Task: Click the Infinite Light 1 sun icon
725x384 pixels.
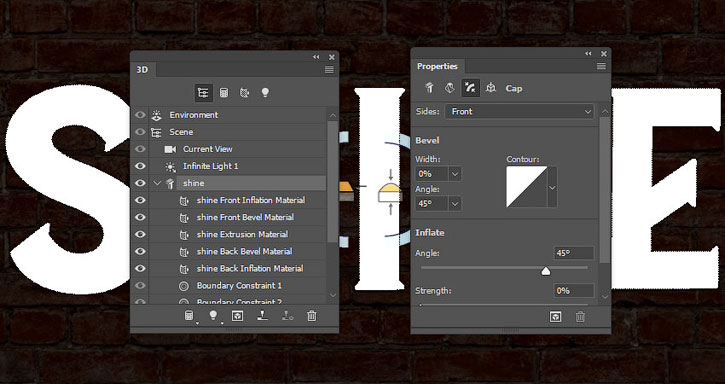Action: pyautogui.click(x=170, y=167)
